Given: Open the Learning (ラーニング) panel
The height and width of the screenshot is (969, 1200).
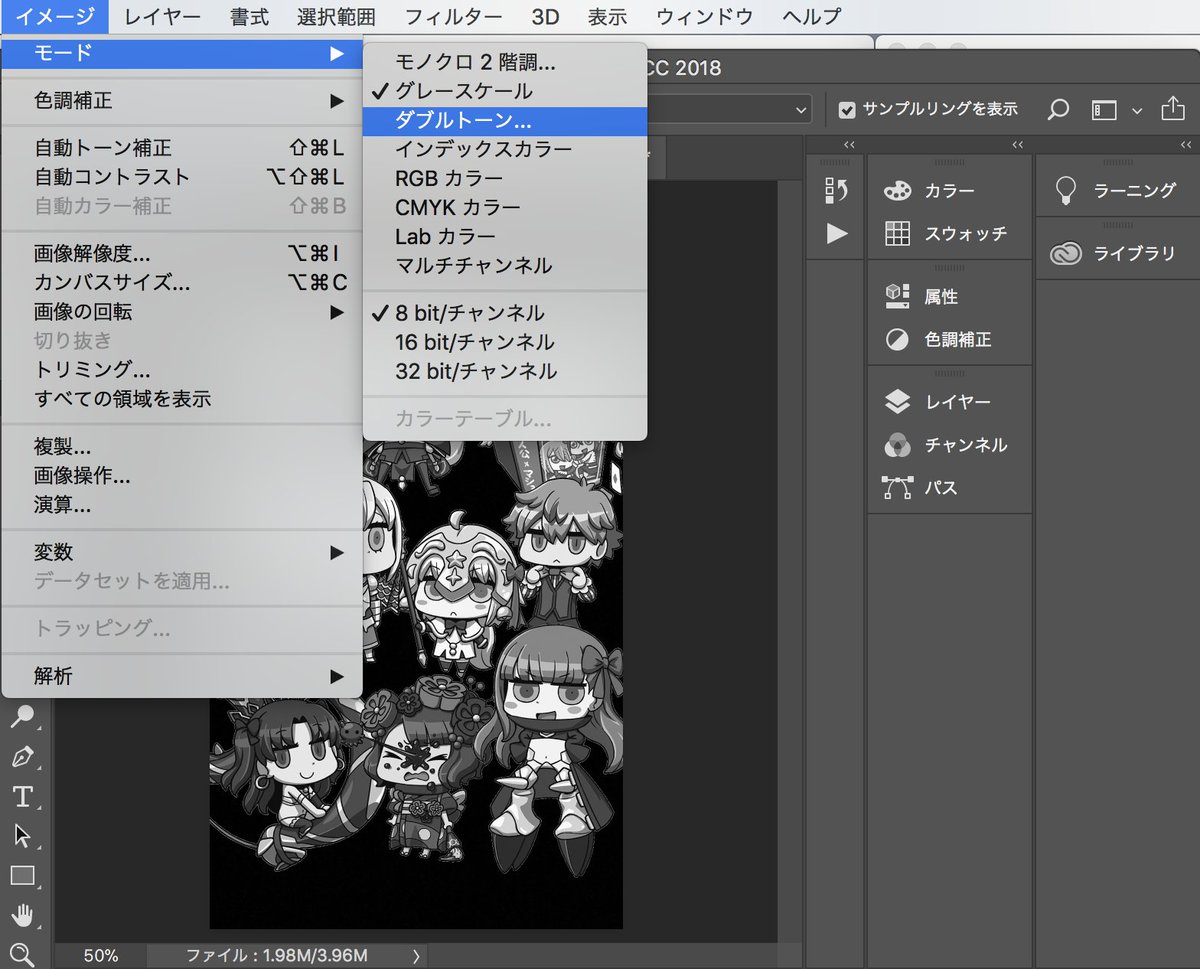Looking at the screenshot, I should [1117, 190].
